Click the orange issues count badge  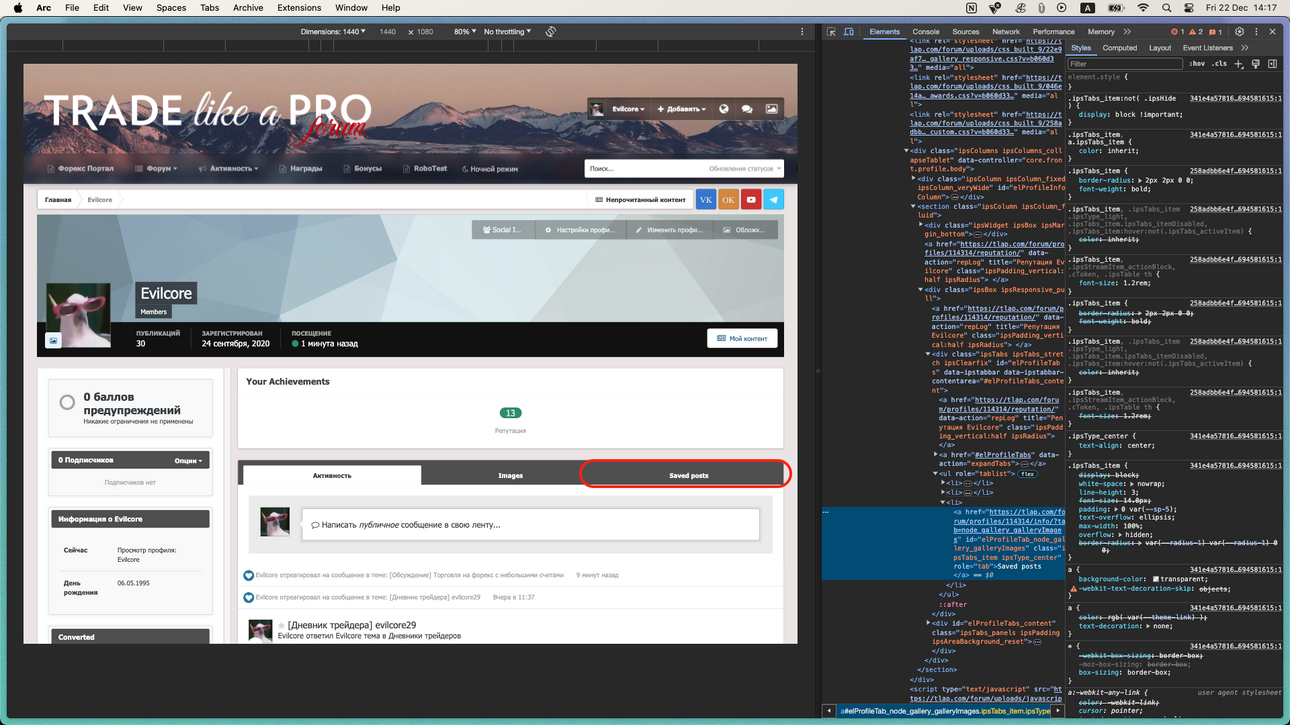(1215, 32)
